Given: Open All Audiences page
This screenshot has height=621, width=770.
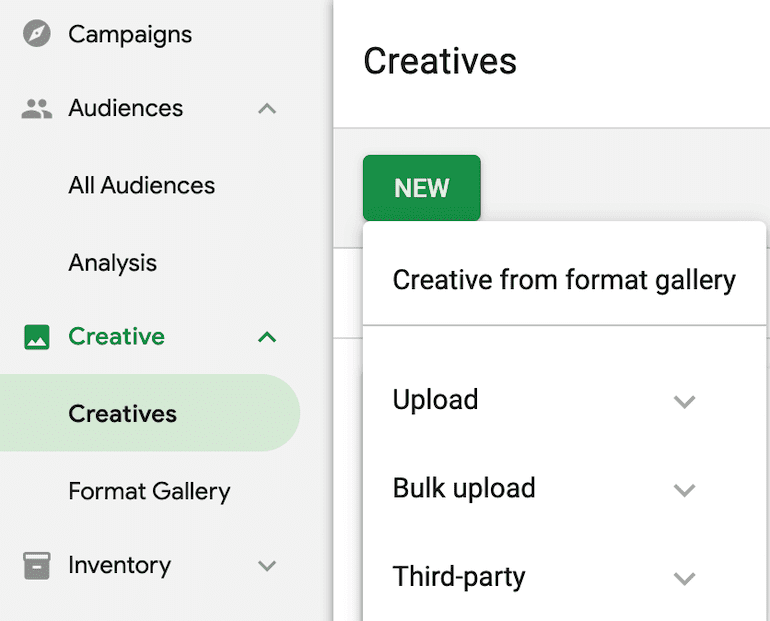Looking at the screenshot, I should coord(141,186).
